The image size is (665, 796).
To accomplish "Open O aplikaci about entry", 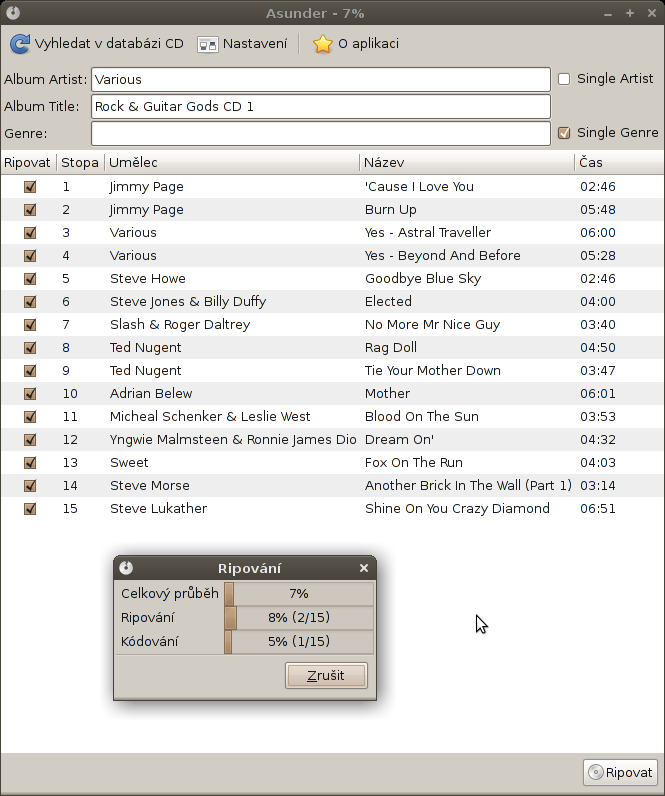I will (356, 44).
